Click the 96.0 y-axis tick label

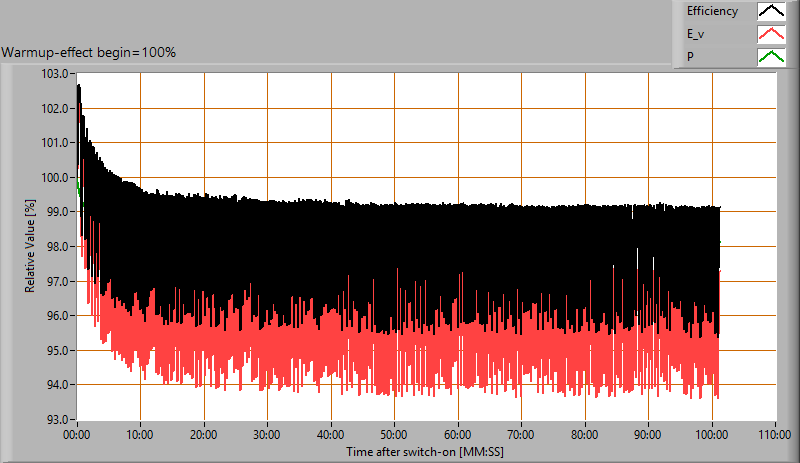[x=54, y=316]
